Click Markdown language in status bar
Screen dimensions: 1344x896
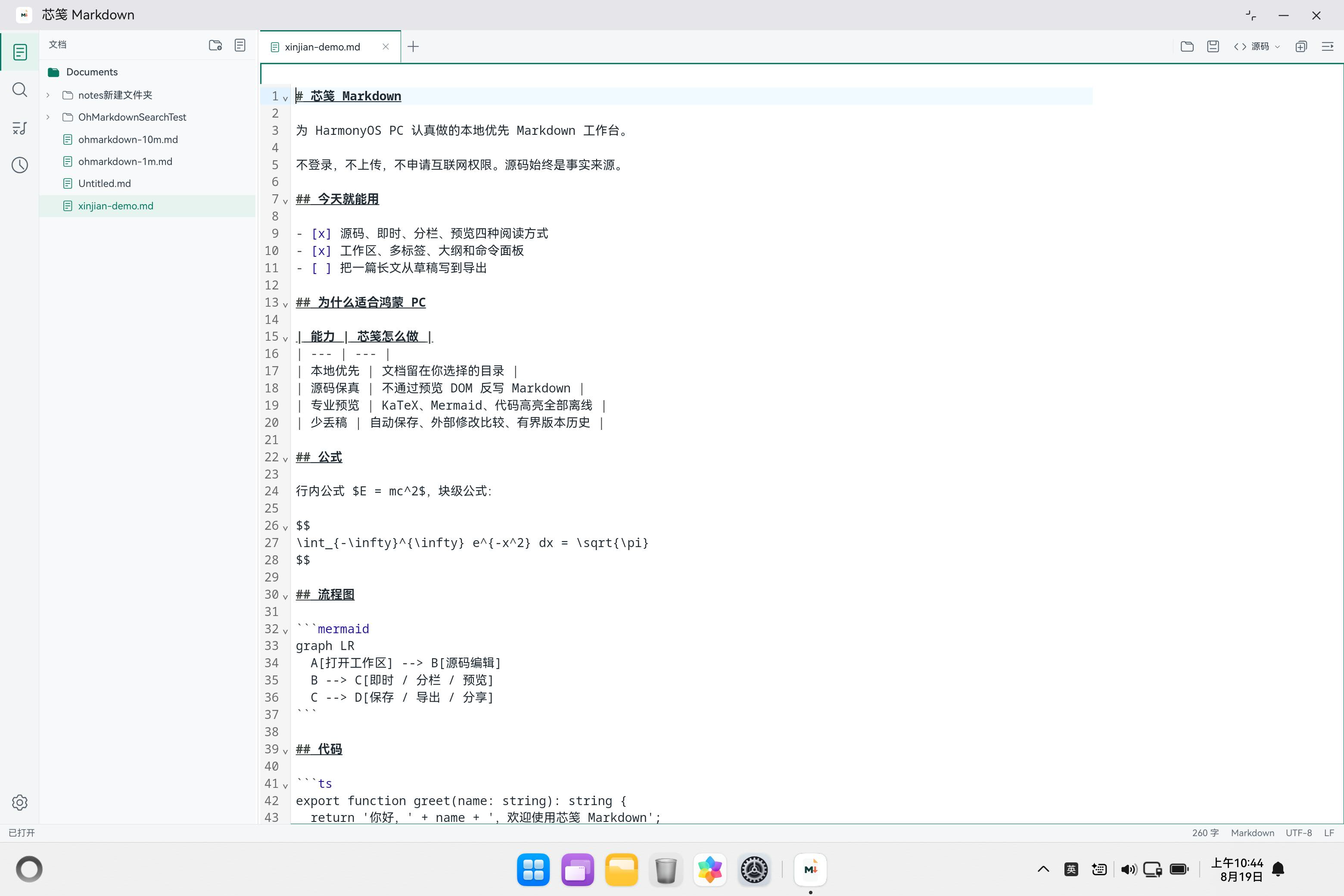click(x=1252, y=833)
